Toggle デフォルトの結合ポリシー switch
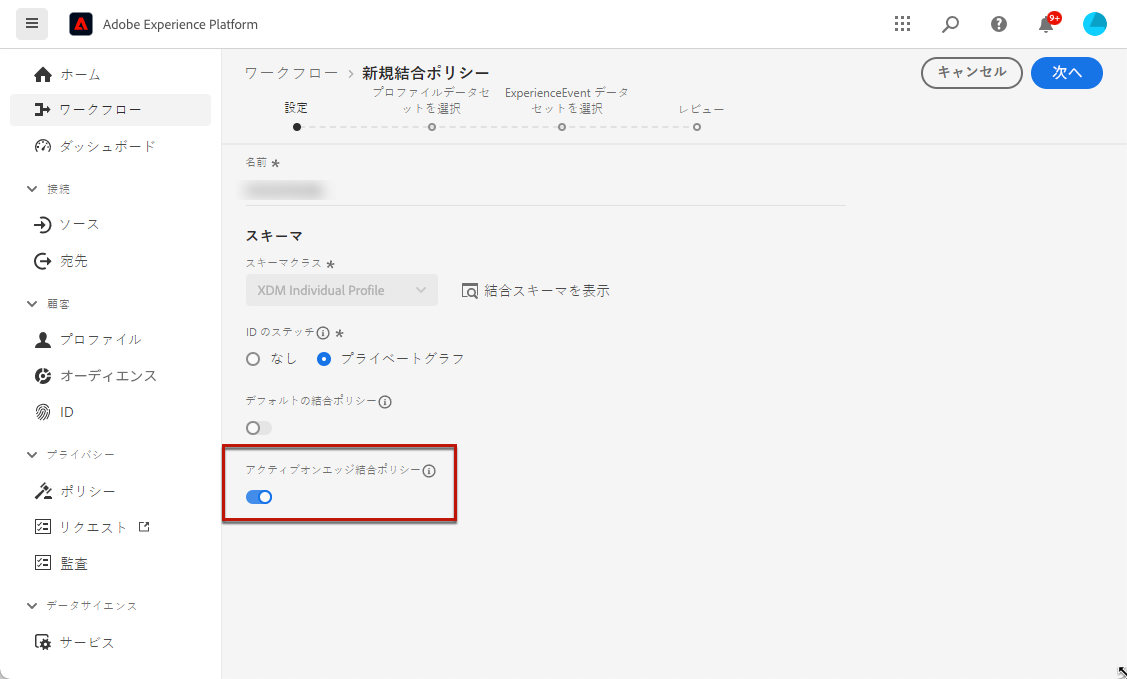Image resolution: width=1127 pixels, height=679 pixels. tap(259, 428)
